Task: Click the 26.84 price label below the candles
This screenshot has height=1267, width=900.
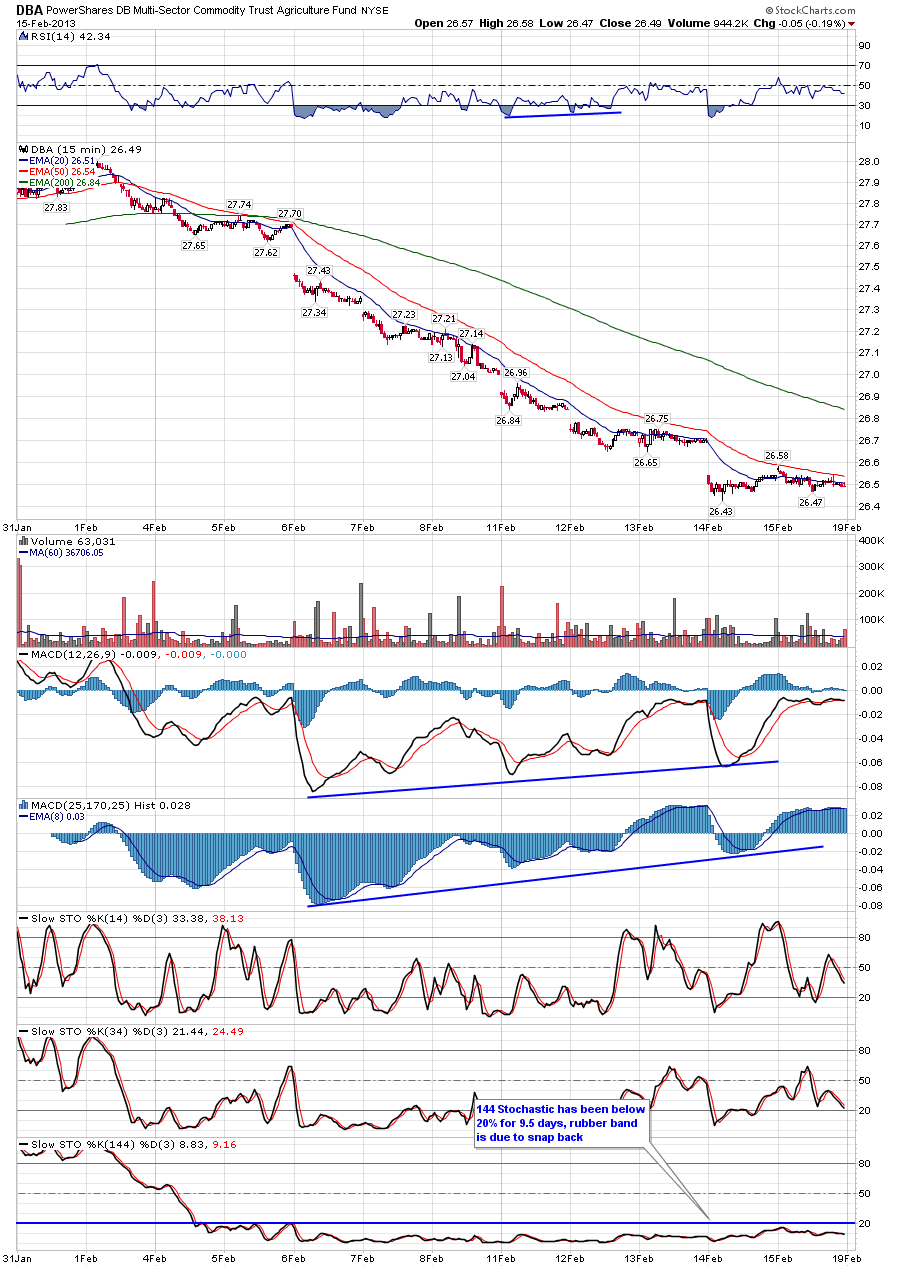Action: [x=508, y=421]
